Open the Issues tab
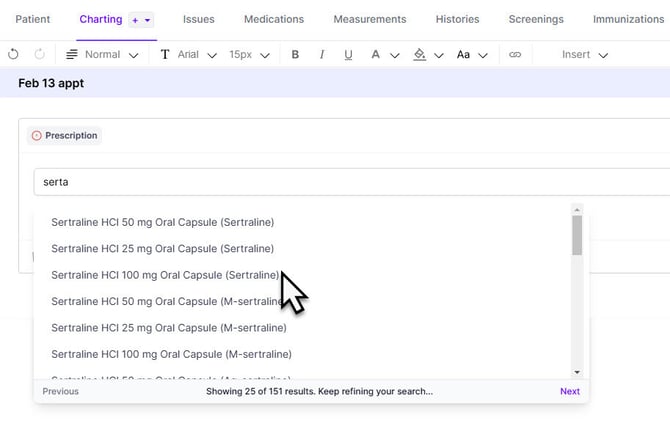The image size is (670, 434). pos(199,19)
